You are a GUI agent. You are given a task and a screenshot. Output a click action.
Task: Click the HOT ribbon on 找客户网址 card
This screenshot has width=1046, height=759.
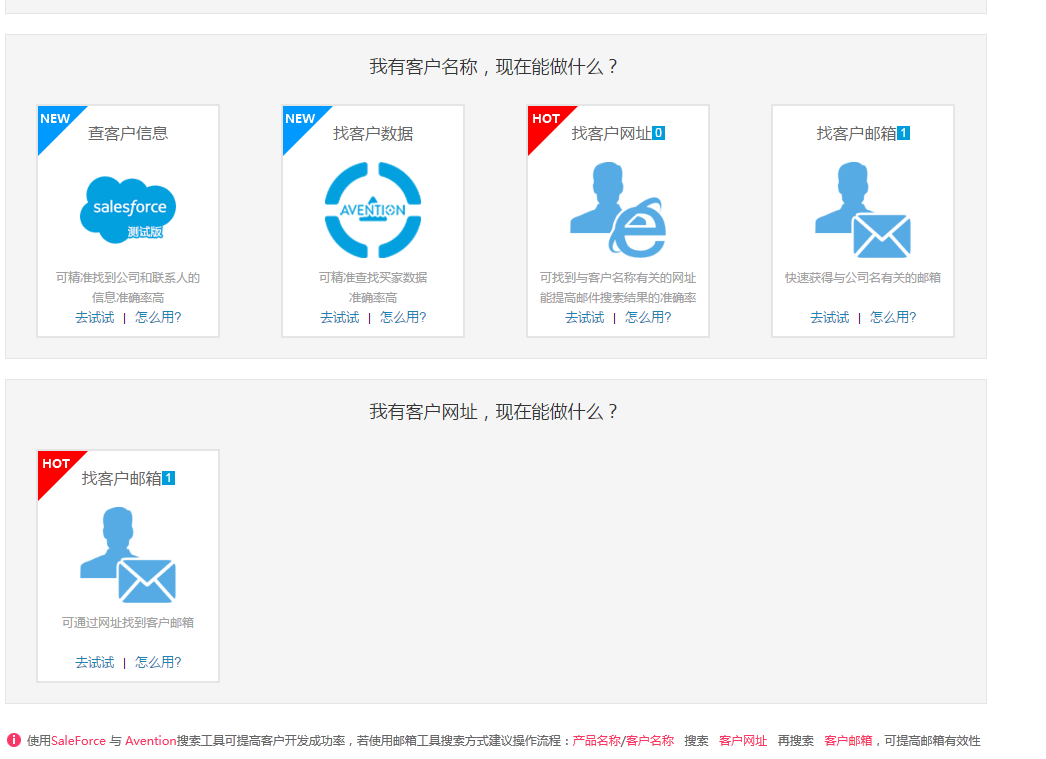tap(545, 120)
